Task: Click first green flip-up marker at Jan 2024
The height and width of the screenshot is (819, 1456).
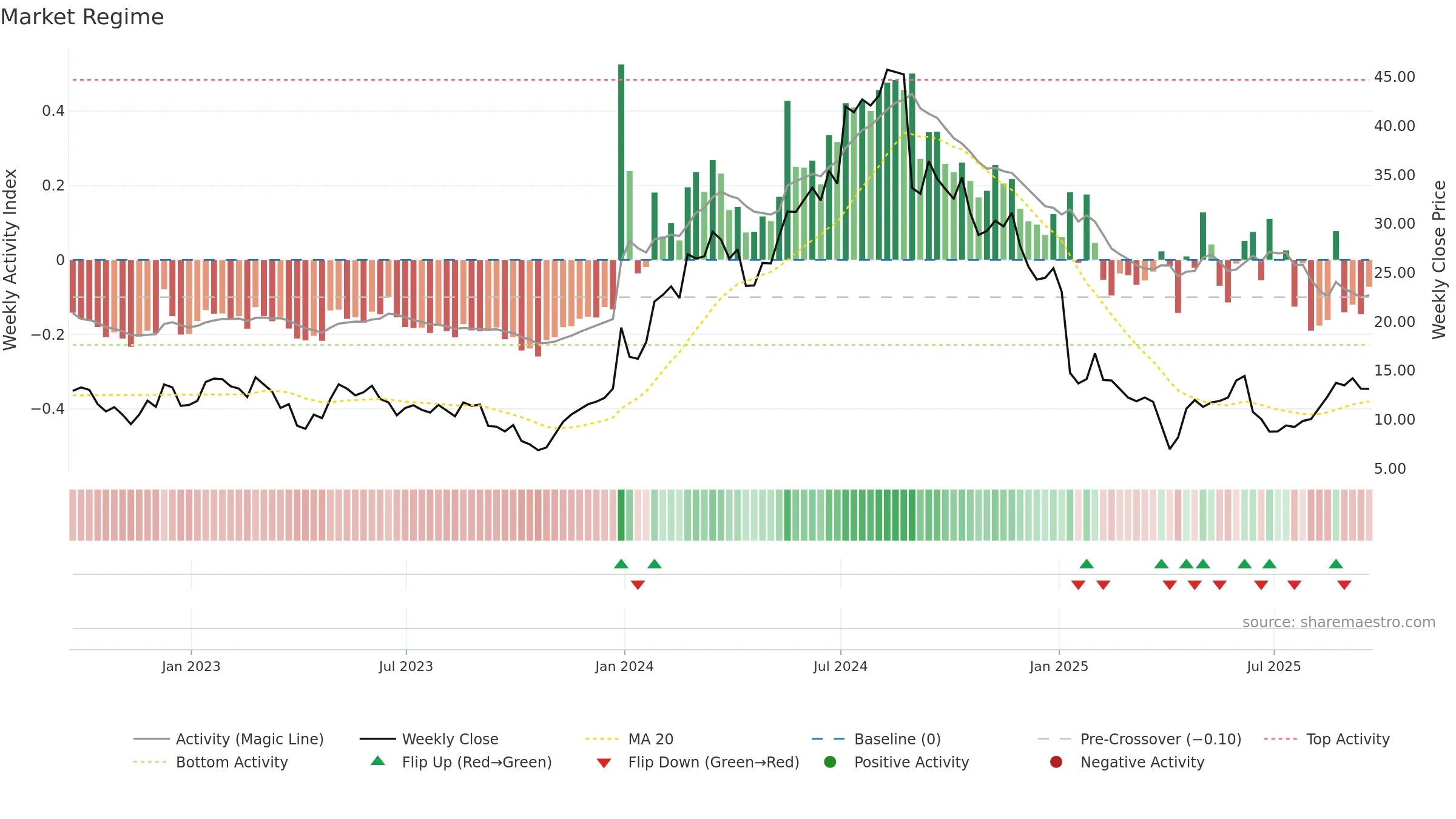Action: tap(621, 564)
